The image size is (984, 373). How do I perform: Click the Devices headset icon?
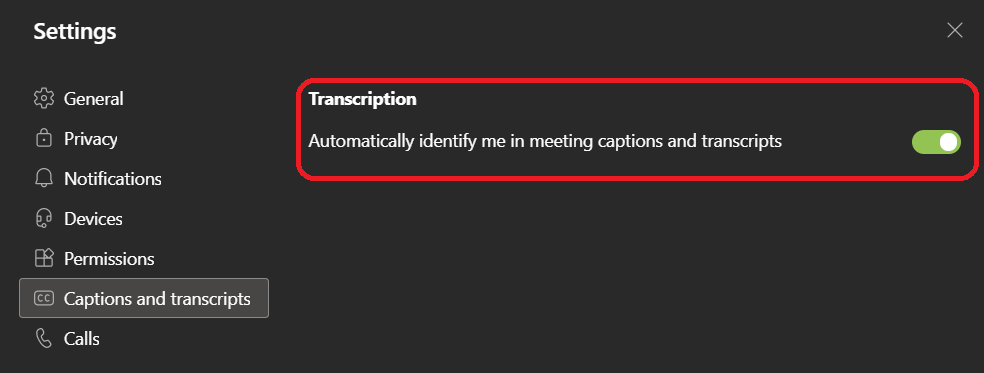coord(43,219)
